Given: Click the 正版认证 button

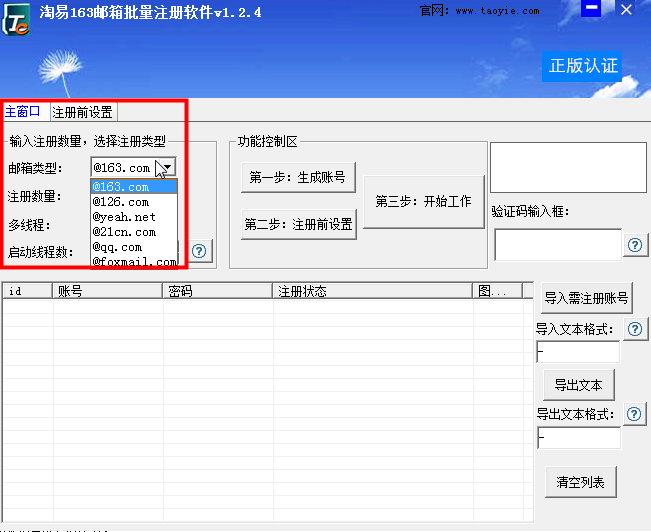Looking at the screenshot, I should 582,66.
